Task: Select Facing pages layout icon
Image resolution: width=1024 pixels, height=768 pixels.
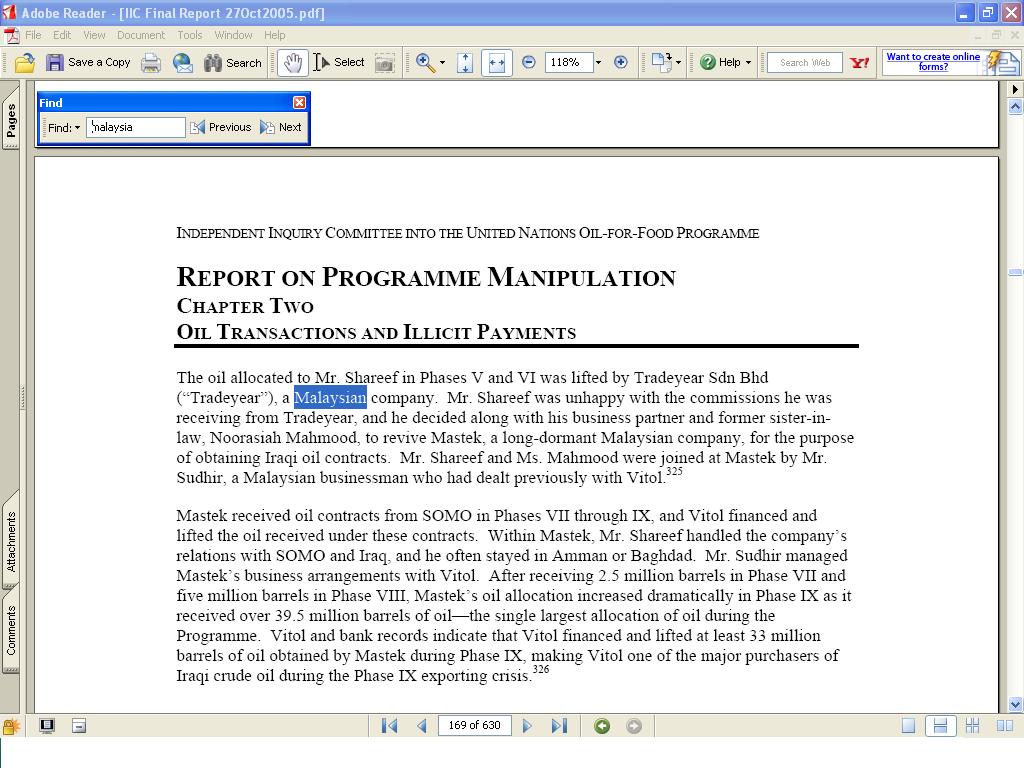Action: (1005, 726)
